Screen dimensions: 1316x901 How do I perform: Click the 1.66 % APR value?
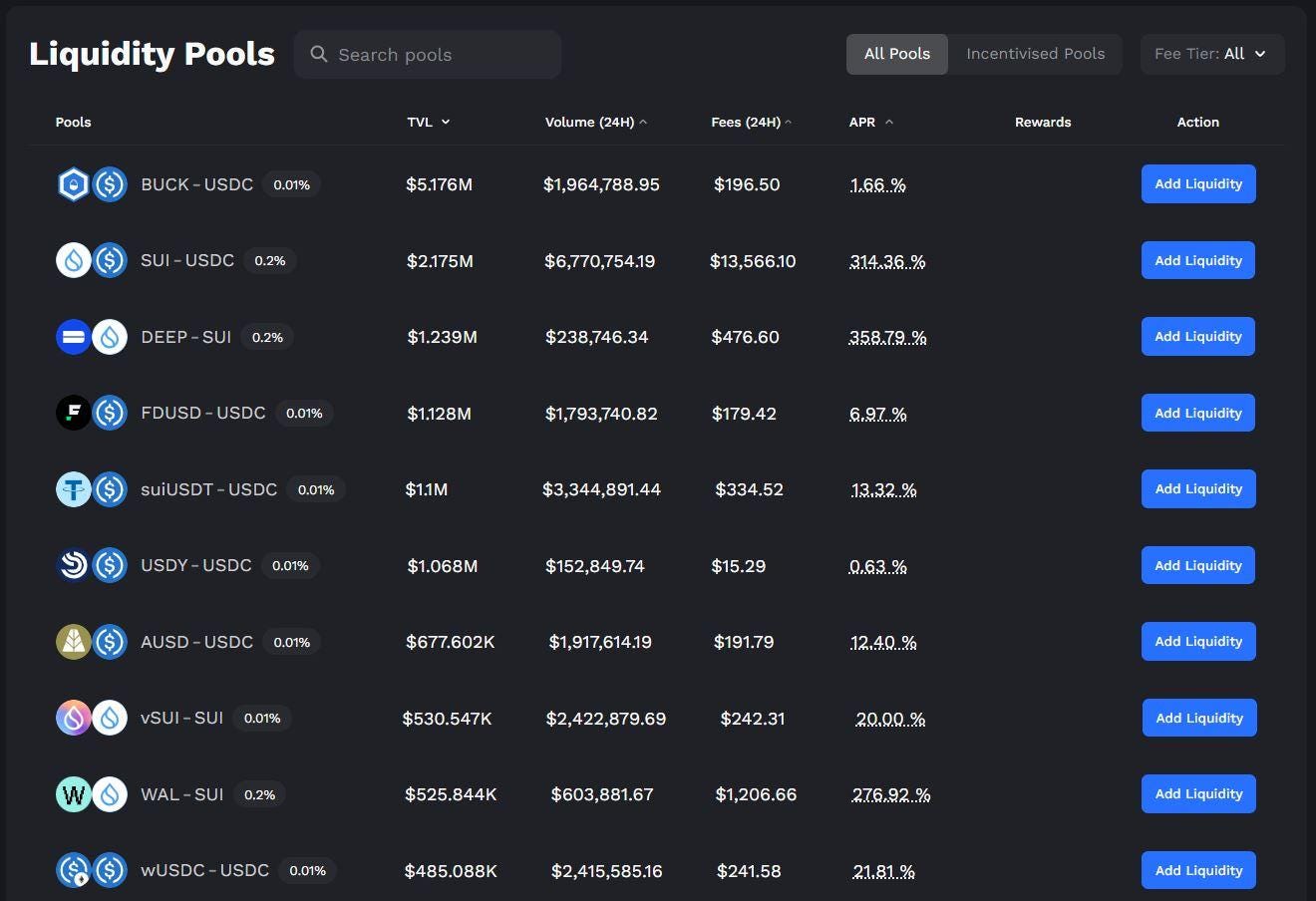click(878, 184)
